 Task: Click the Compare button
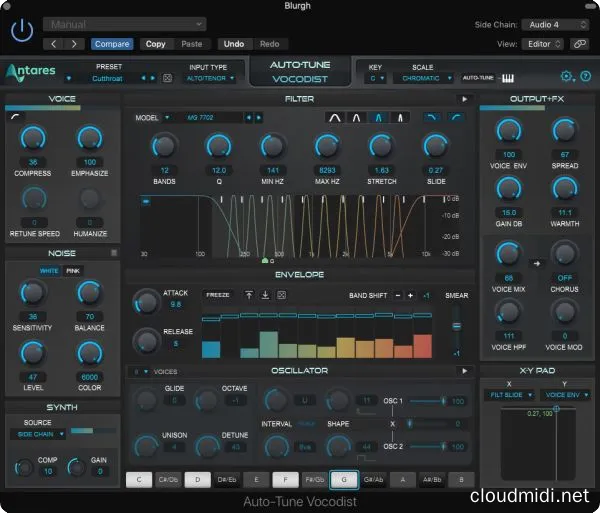point(112,44)
